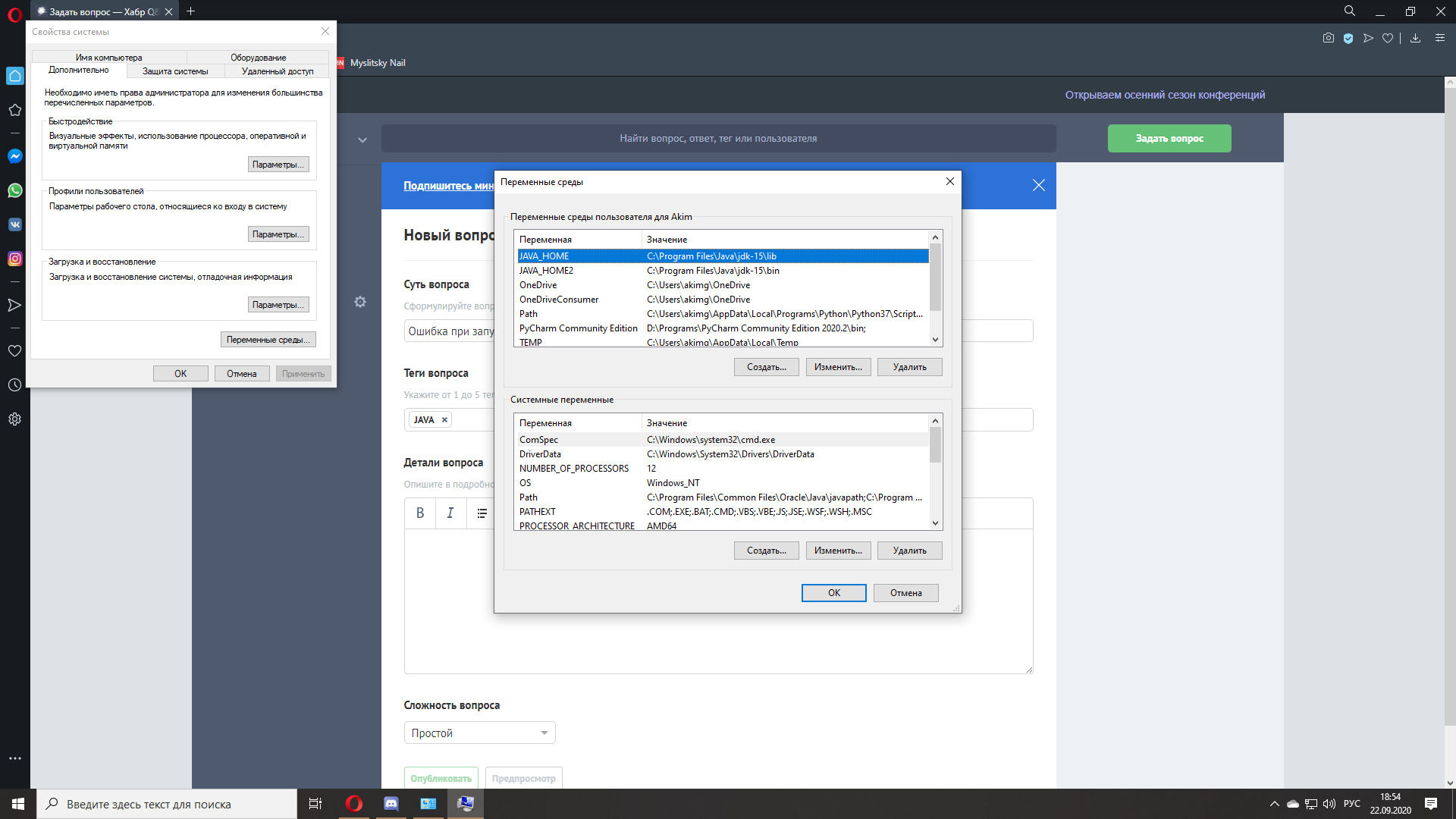The height and width of the screenshot is (819, 1456).
Task: Open history clock icon in sidebar
Action: tap(14, 384)
